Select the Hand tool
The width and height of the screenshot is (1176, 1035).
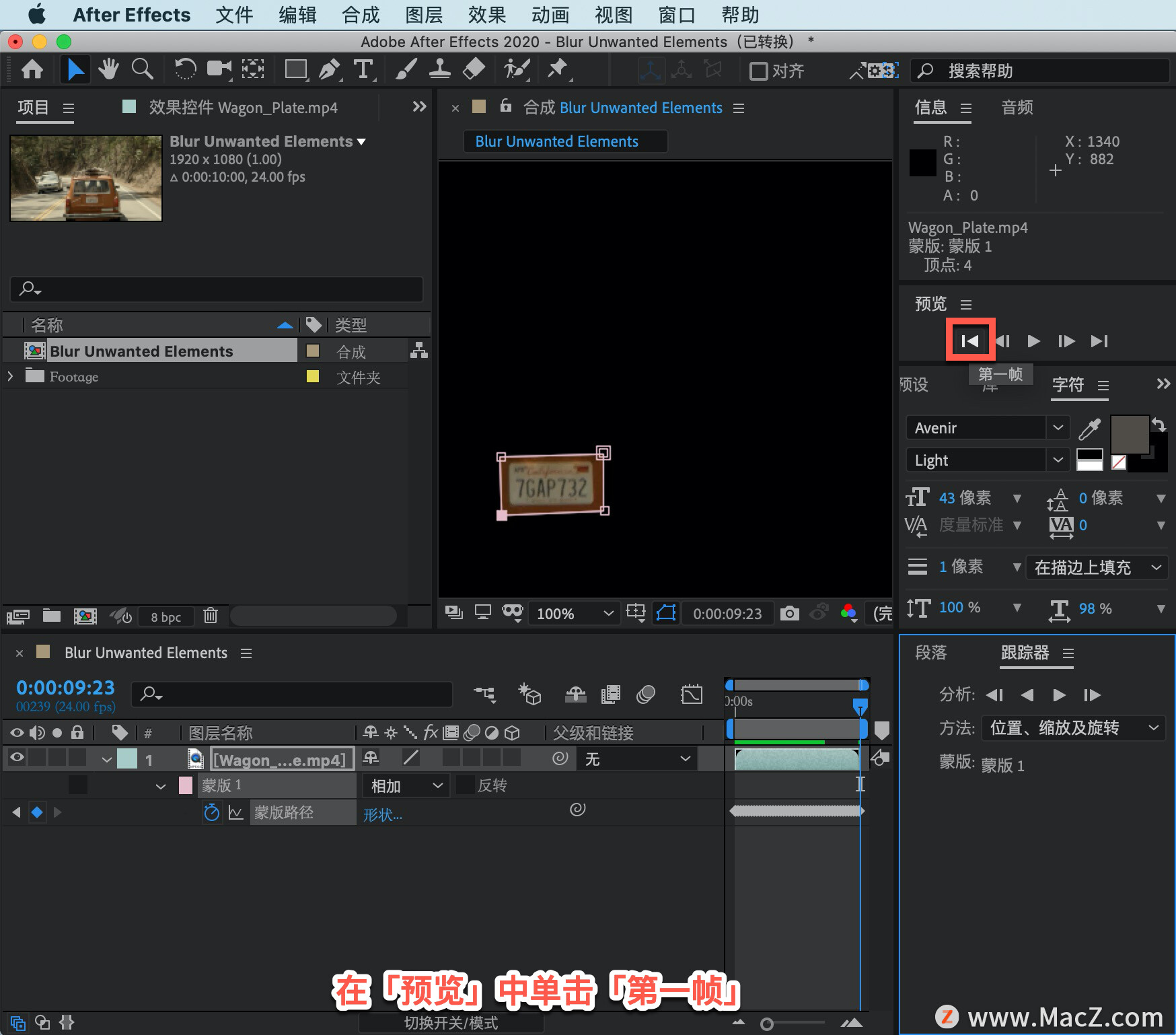[x=108, y=69]
